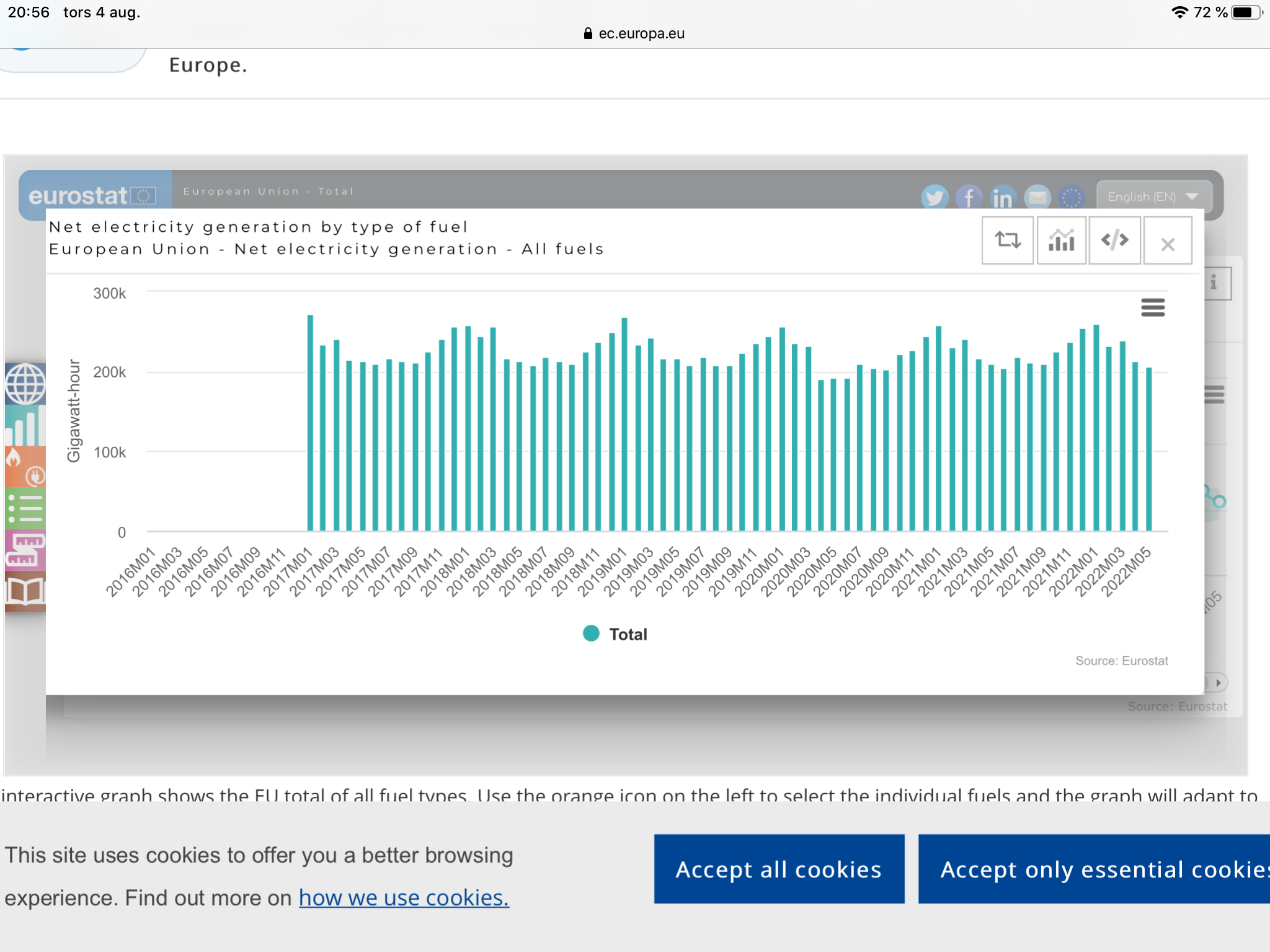The width and height of the screenshot is (1270, 952).
Task: Open the green list sidebar icon
Action: (x=25, y=508)
